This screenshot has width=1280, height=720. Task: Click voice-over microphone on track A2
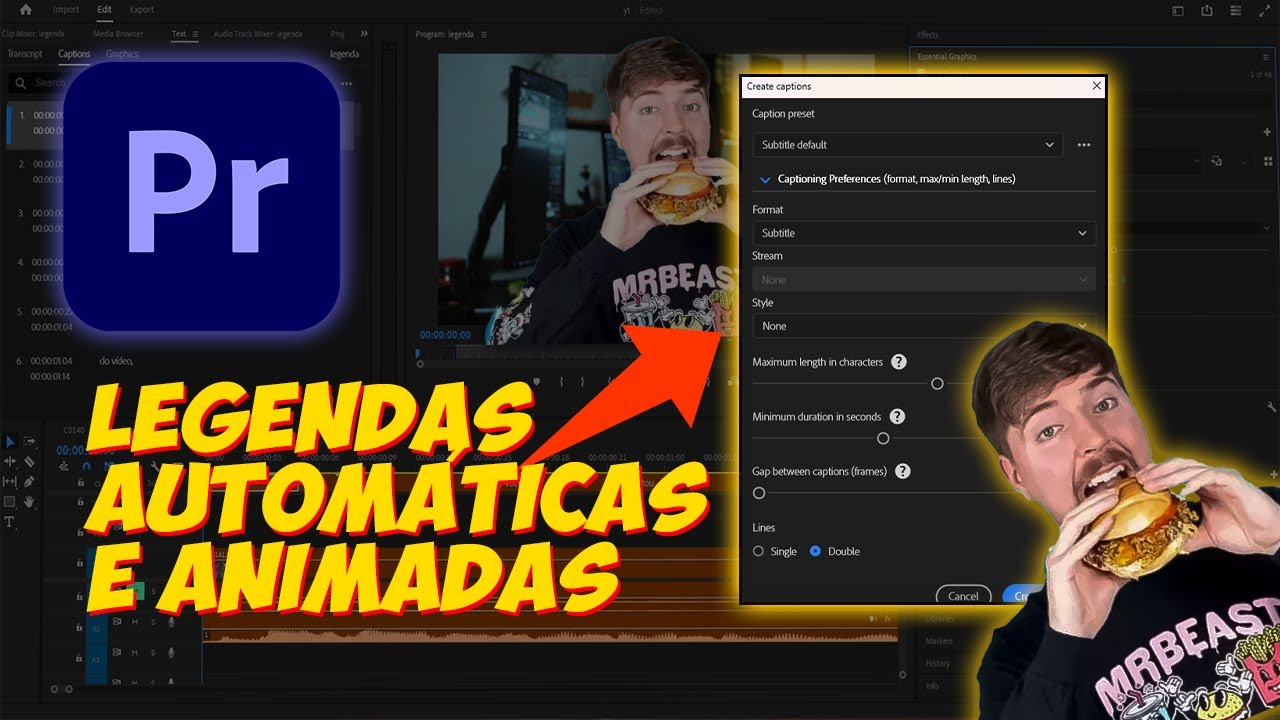point(171,622)
